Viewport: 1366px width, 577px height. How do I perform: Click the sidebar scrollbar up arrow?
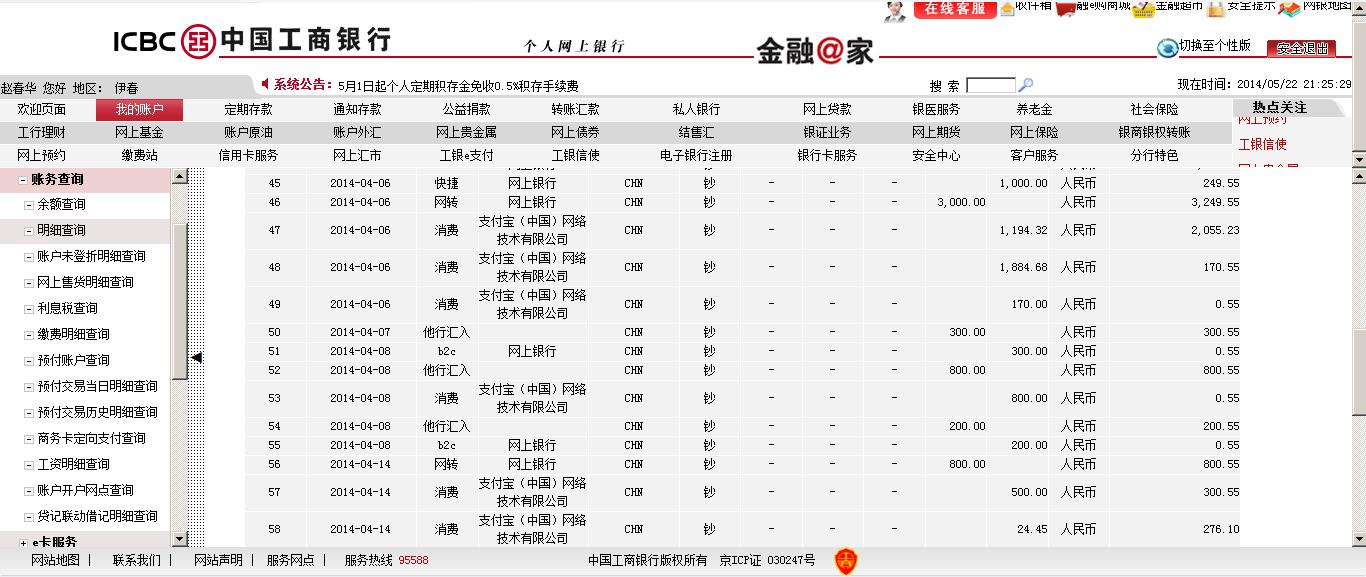180,176
